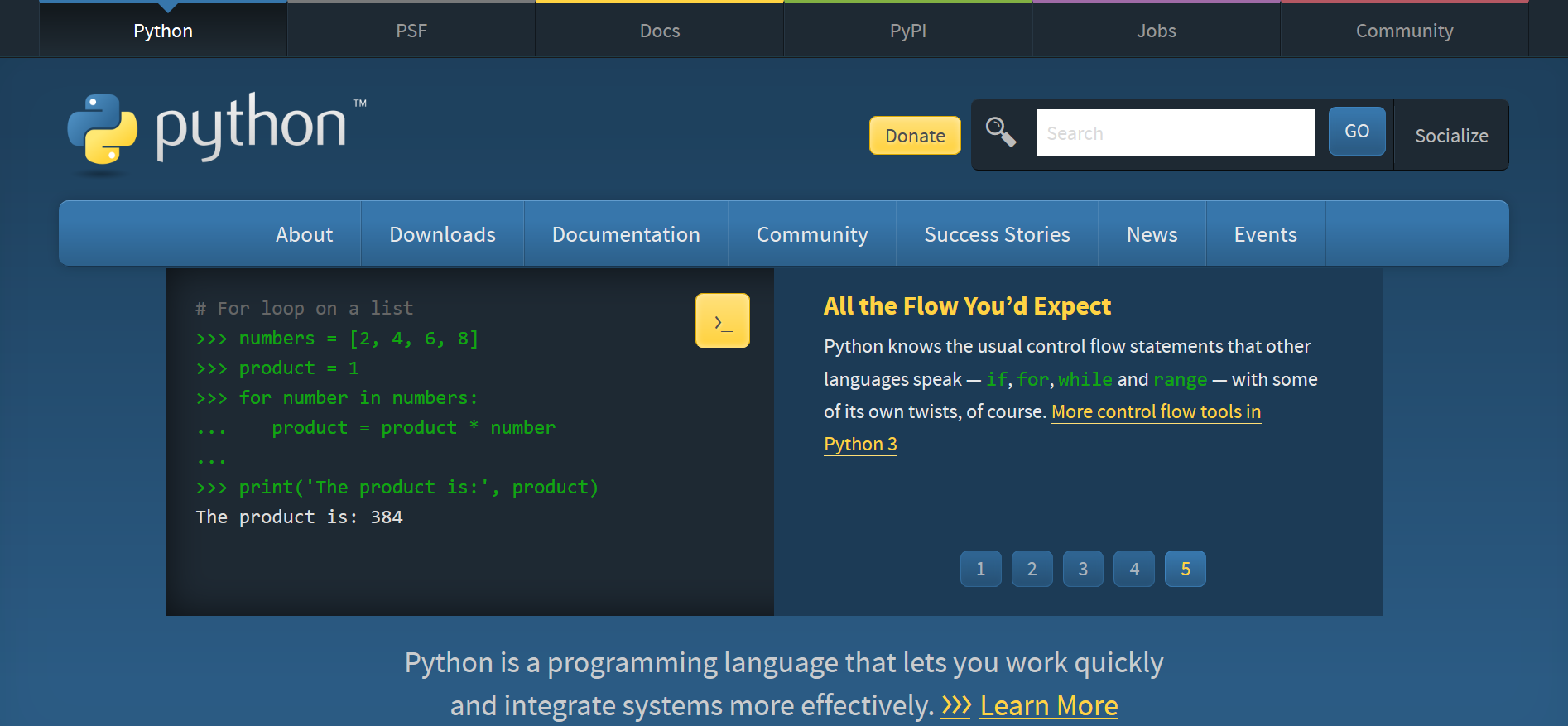Click into the Search input field
This screenshot has height=726, width=1568.
[x=1175, y=132]
